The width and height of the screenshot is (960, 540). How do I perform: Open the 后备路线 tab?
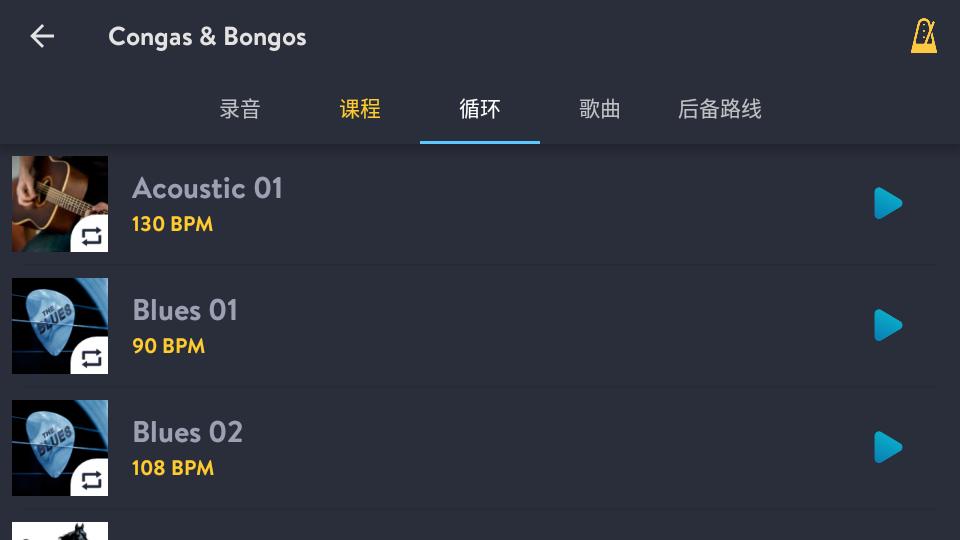click(x=720, y=109)
